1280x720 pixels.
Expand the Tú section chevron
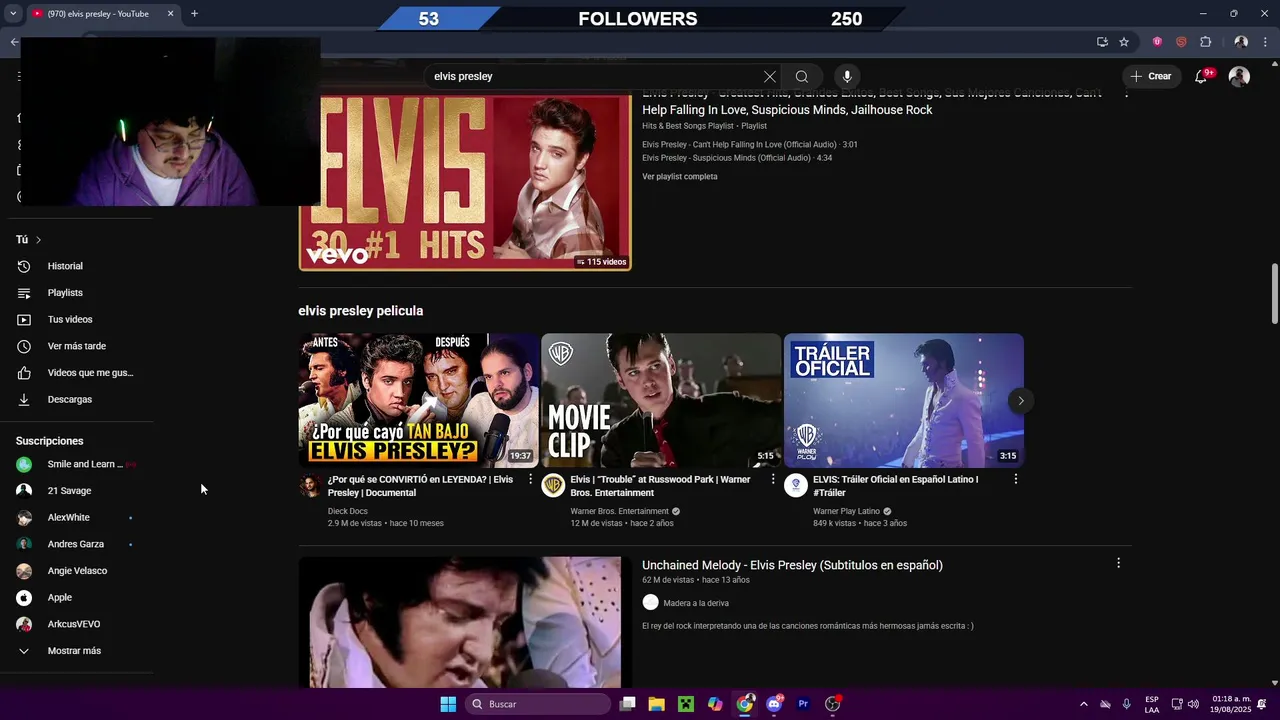coord(38,240)
